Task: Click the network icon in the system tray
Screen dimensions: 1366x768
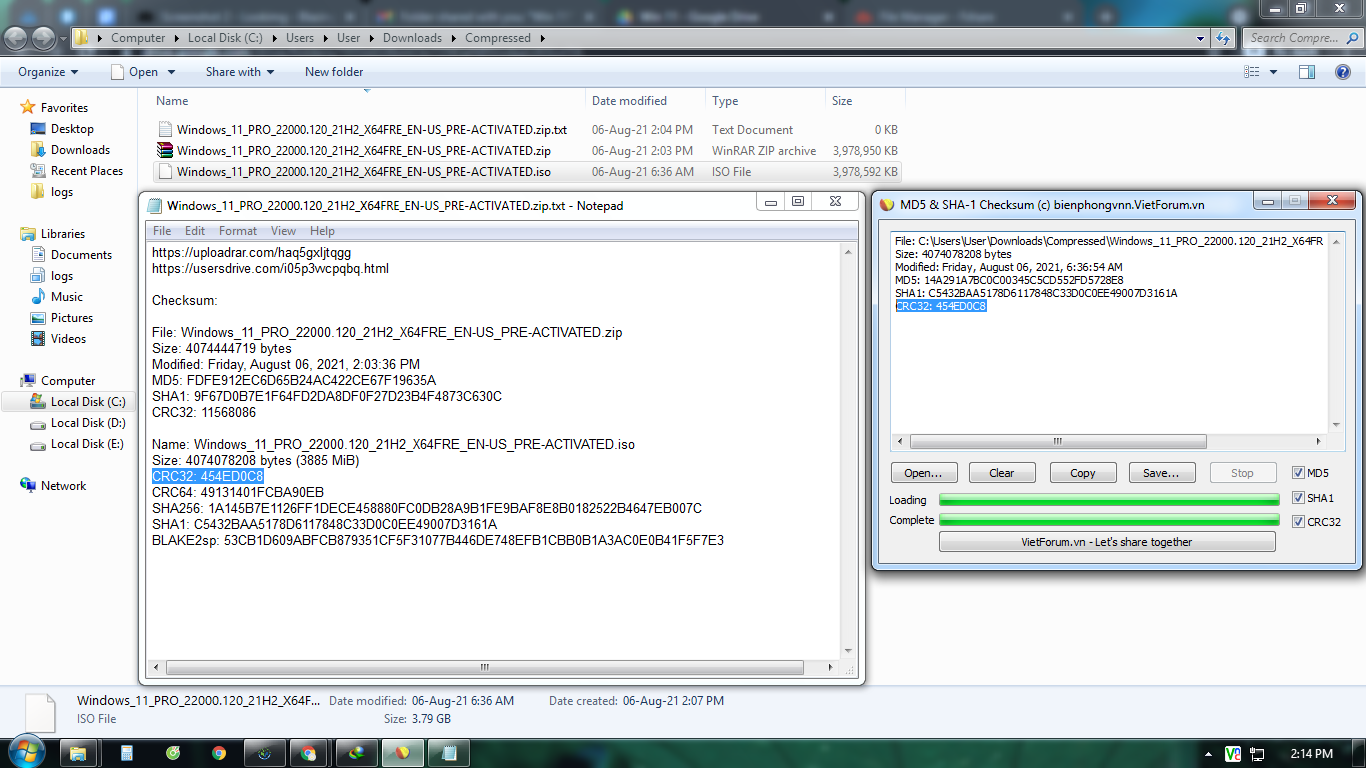Action: tap(1258, 753)
